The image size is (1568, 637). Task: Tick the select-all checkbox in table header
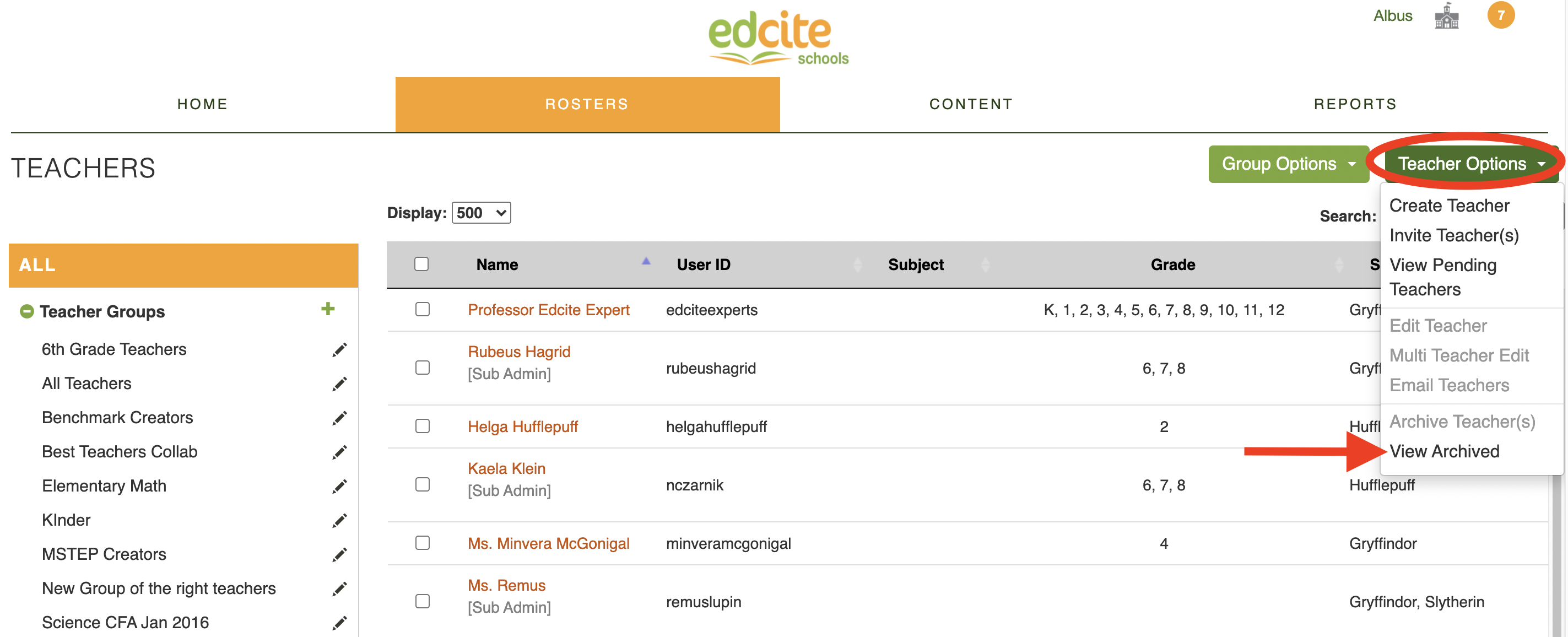(x=421, y=264)
